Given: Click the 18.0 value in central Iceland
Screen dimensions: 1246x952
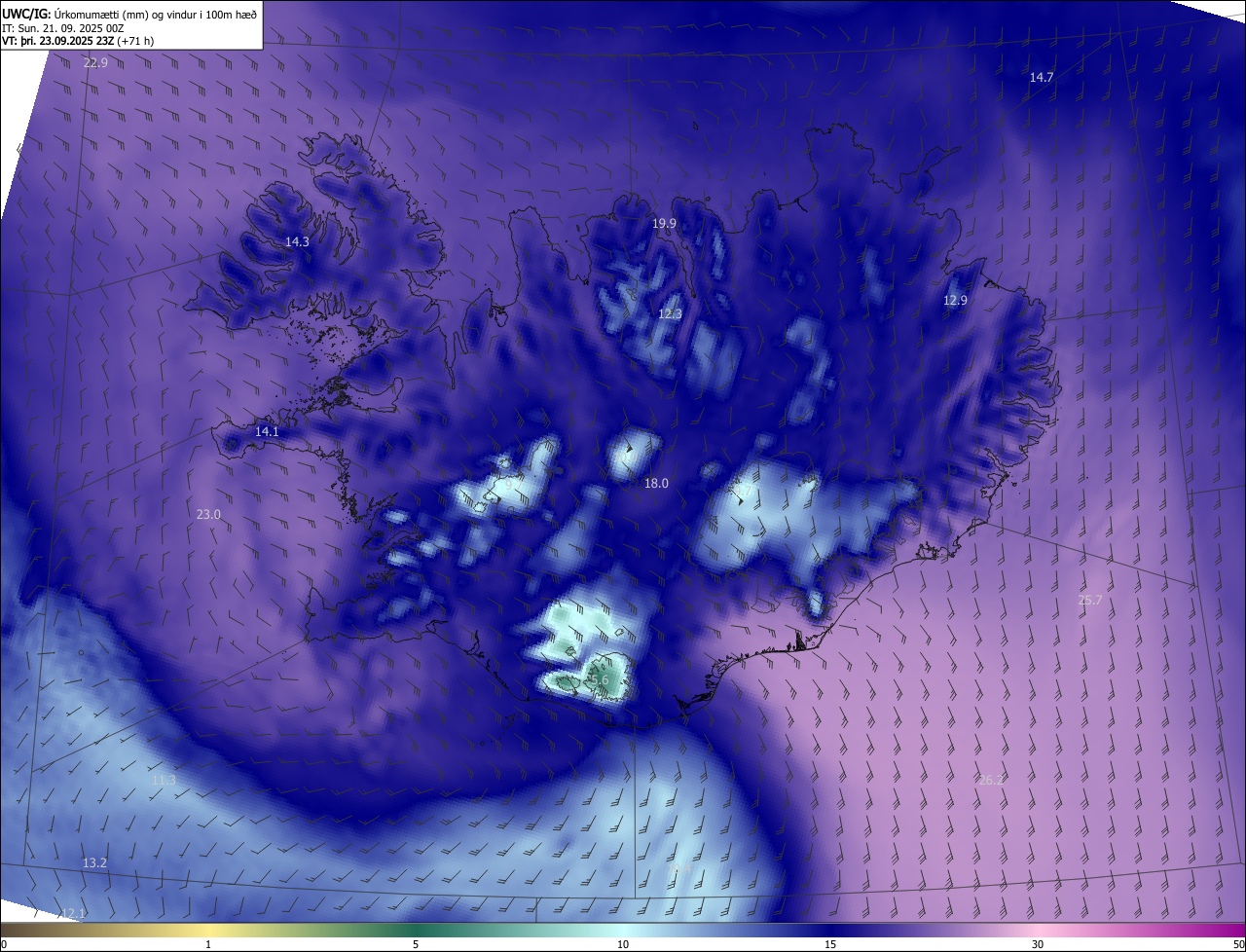Looking at the screenshot, I should 656,483.
